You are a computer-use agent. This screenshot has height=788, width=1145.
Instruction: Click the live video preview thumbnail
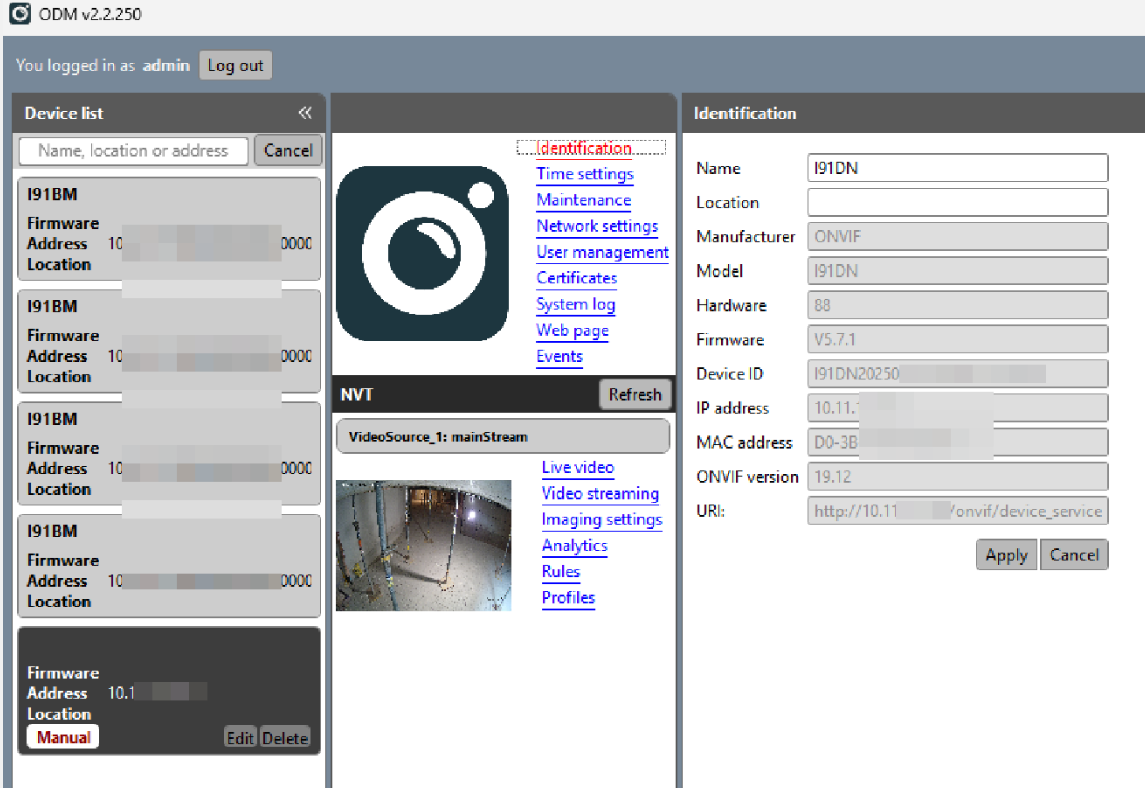click(x=423, y=545)
